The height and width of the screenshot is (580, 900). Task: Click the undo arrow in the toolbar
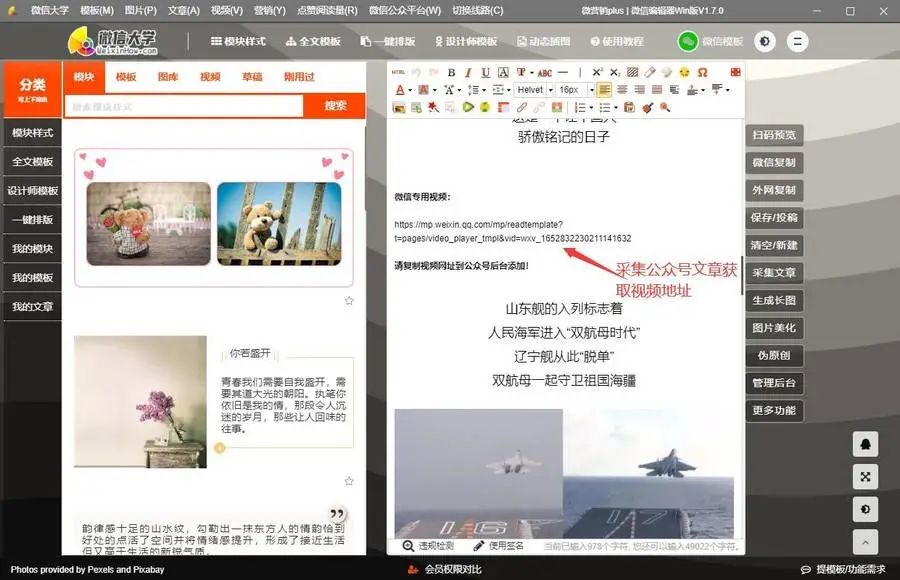click(416, 72)
